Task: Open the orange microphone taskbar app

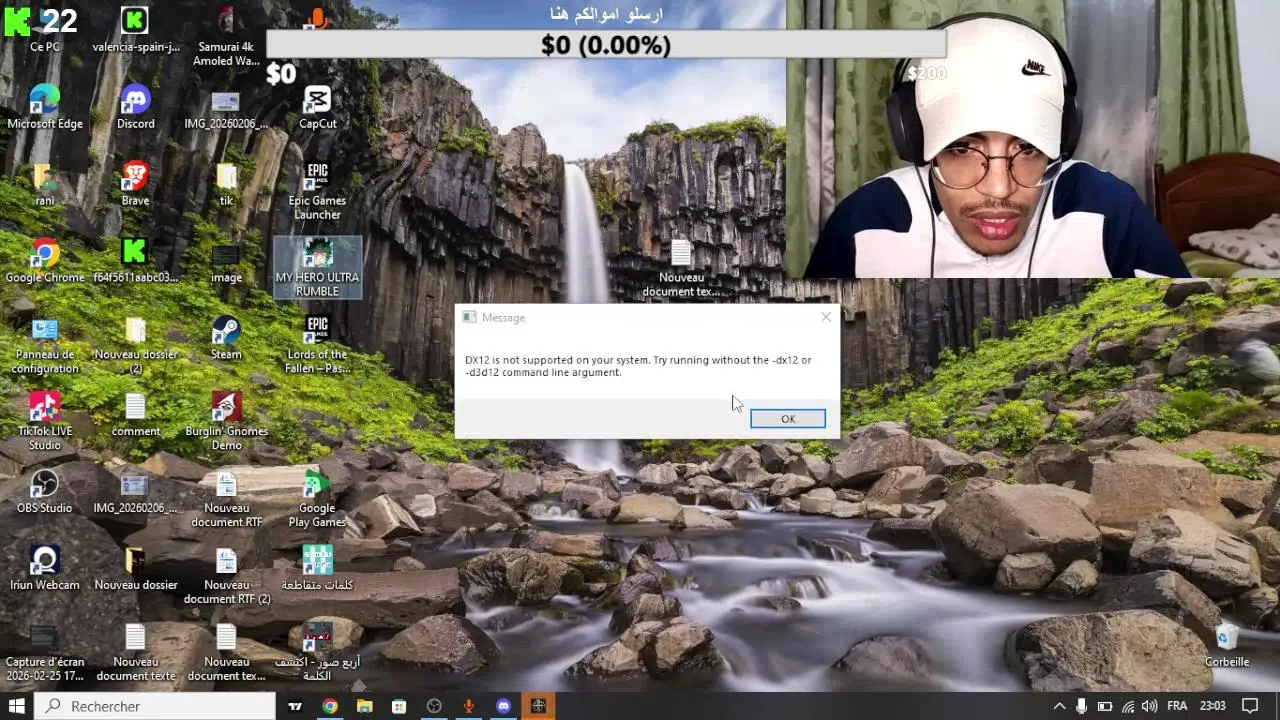Action: pos(468,706)
